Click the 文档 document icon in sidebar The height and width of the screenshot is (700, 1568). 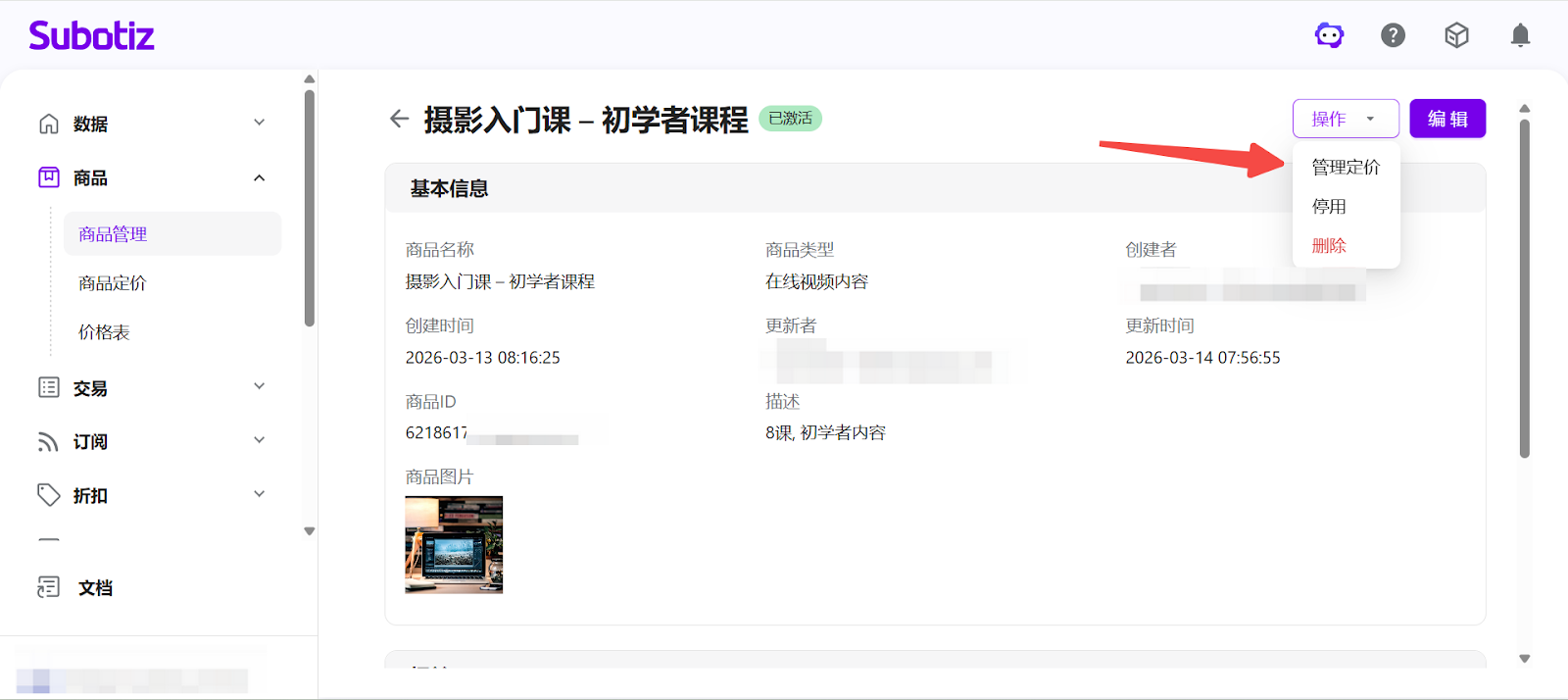(x=48, y=587)
